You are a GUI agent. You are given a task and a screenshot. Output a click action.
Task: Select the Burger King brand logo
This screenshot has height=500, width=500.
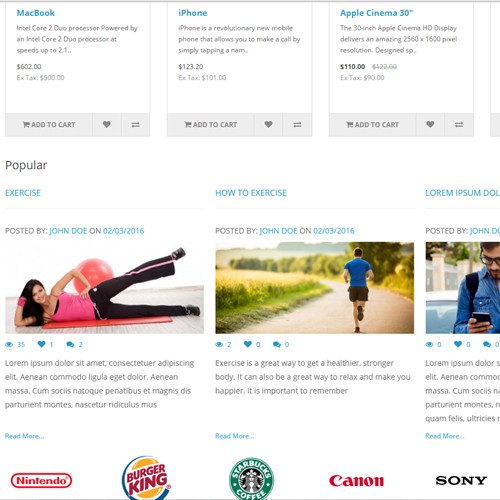pos(146,478)
